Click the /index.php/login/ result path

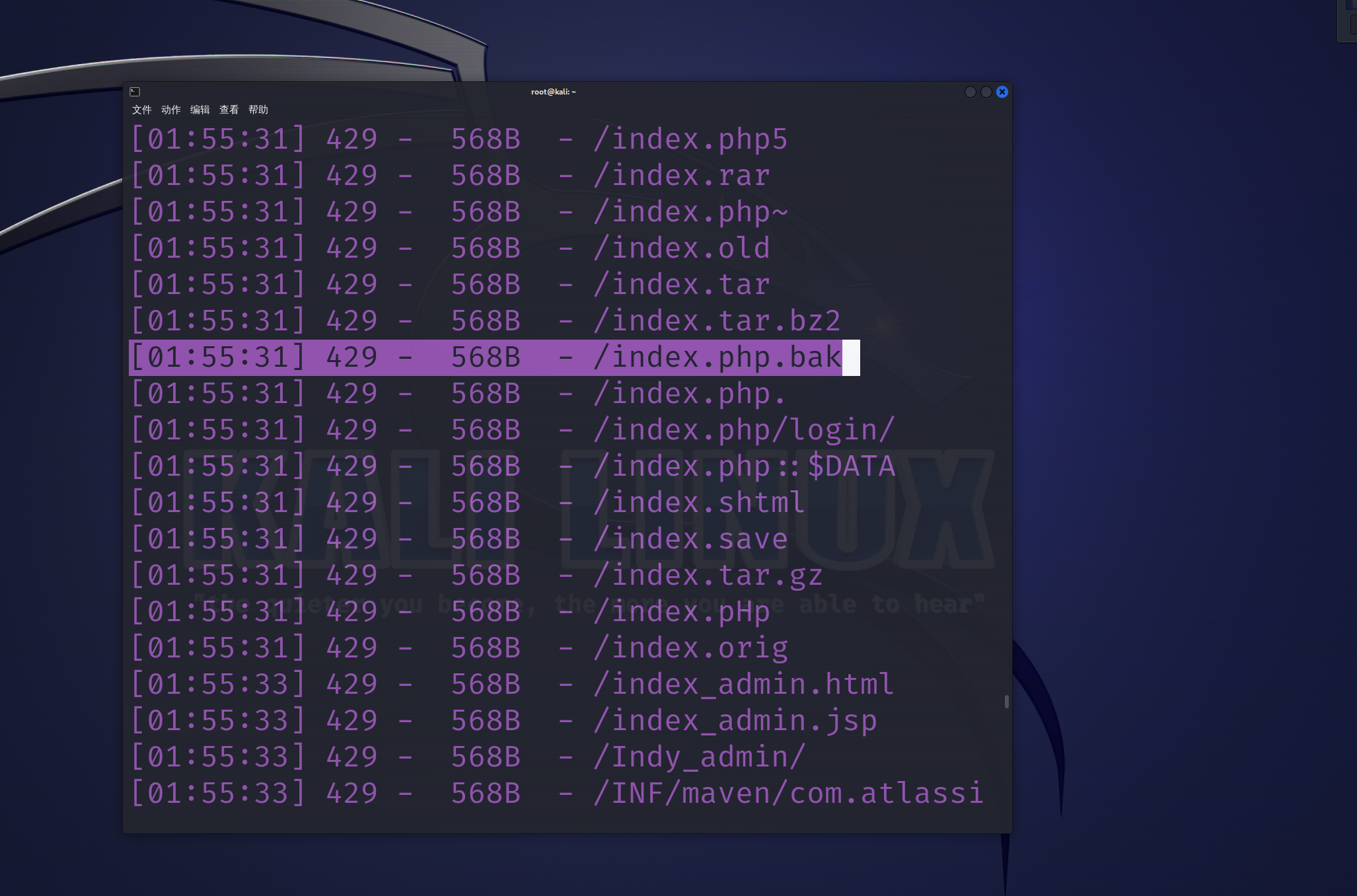point(744,430)
